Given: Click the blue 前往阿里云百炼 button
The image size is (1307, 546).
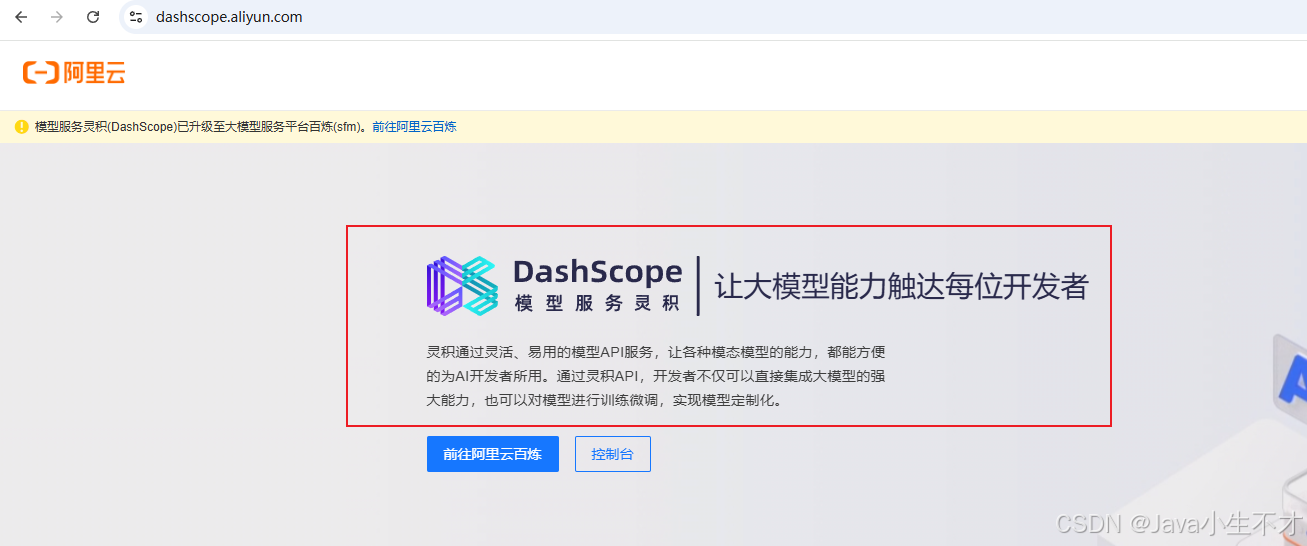Looking at the screenshot, I should point(492,454).
